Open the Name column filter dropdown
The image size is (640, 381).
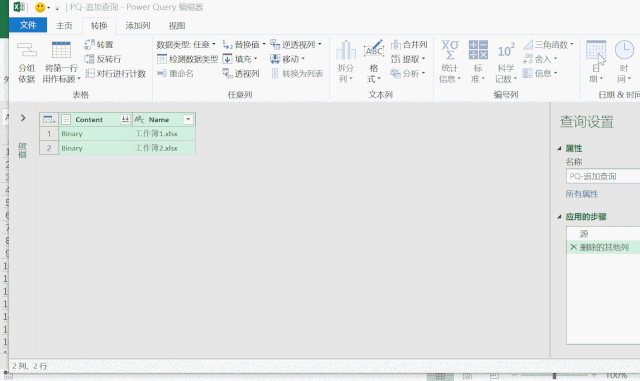(188, 119)
